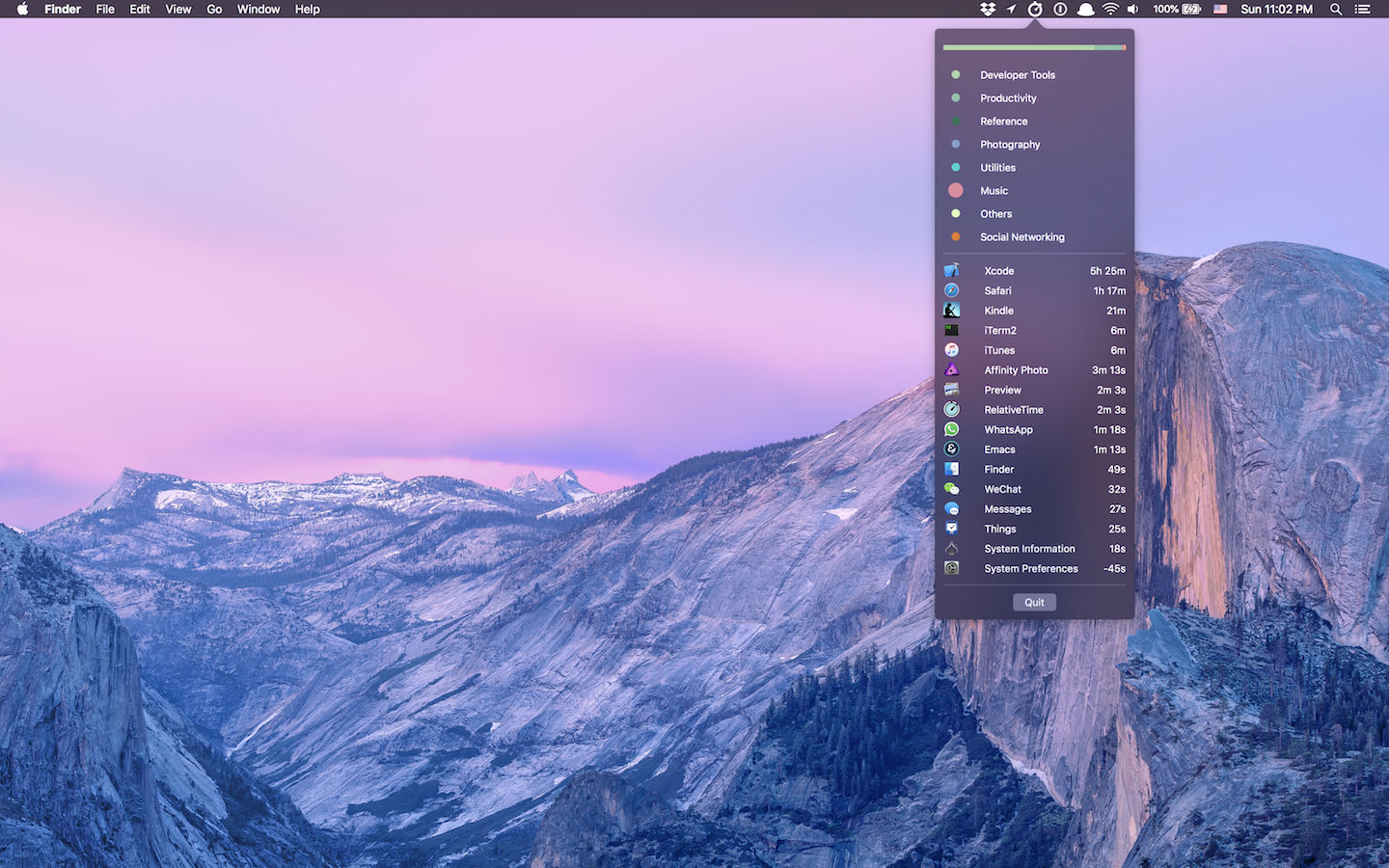Open the Window menu
The image size is (1389, 868).
pos(259,9)
